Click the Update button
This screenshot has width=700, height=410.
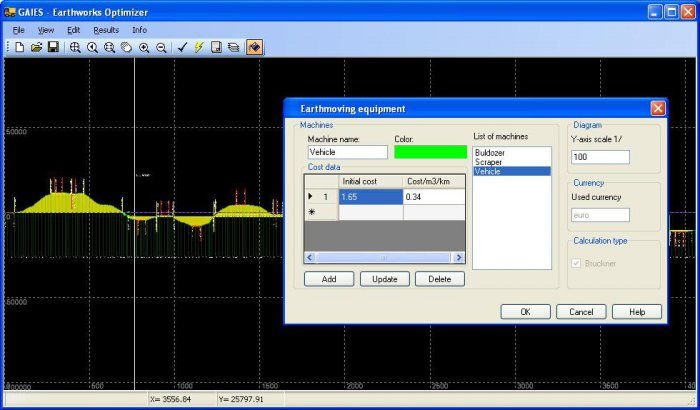[384, 279]
